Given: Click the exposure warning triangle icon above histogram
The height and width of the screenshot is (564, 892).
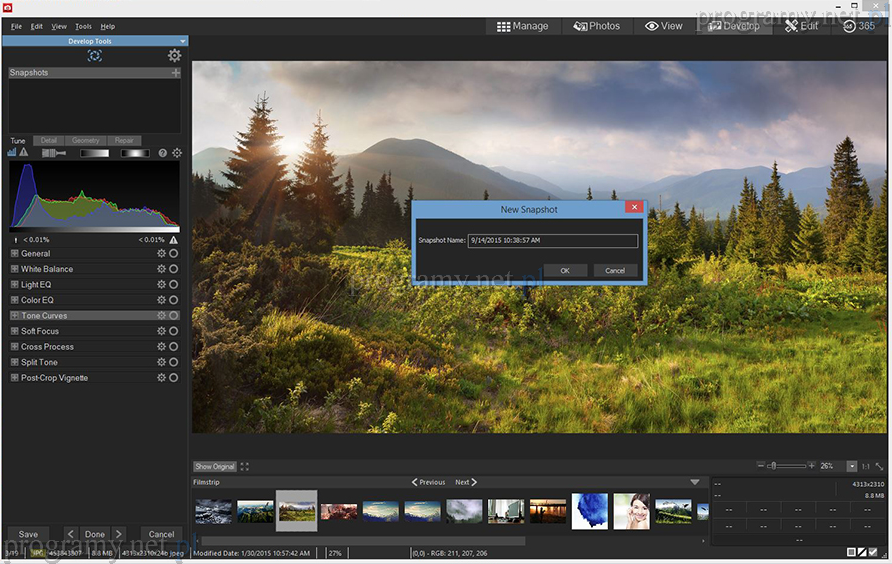Looking at the screenshot, I should [x=24, y=153].
